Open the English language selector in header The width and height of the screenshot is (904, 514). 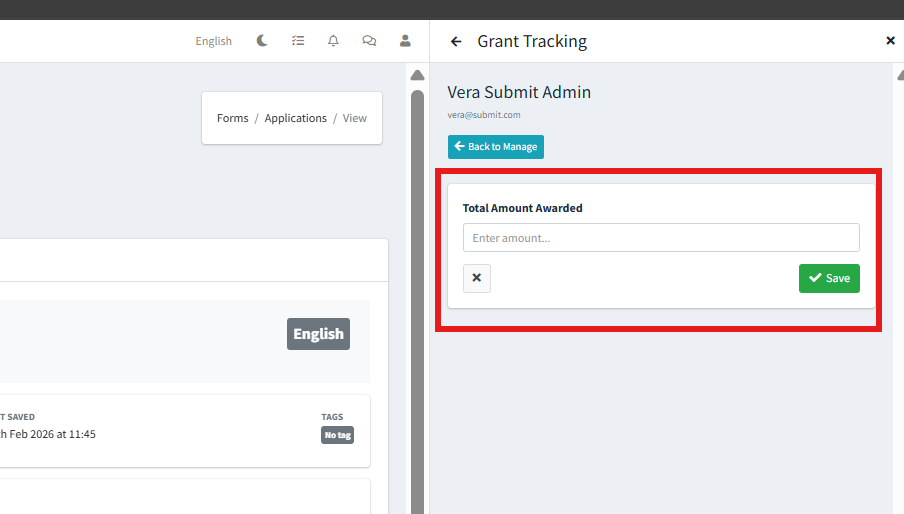(213, 41)
